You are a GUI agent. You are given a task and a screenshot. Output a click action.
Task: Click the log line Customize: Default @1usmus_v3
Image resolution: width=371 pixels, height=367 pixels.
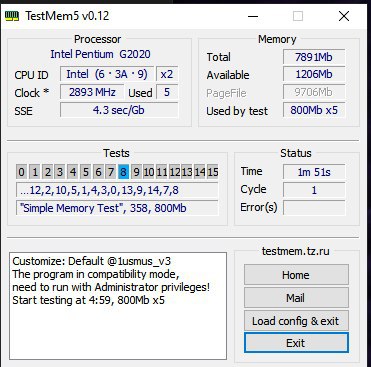[92, 261]
